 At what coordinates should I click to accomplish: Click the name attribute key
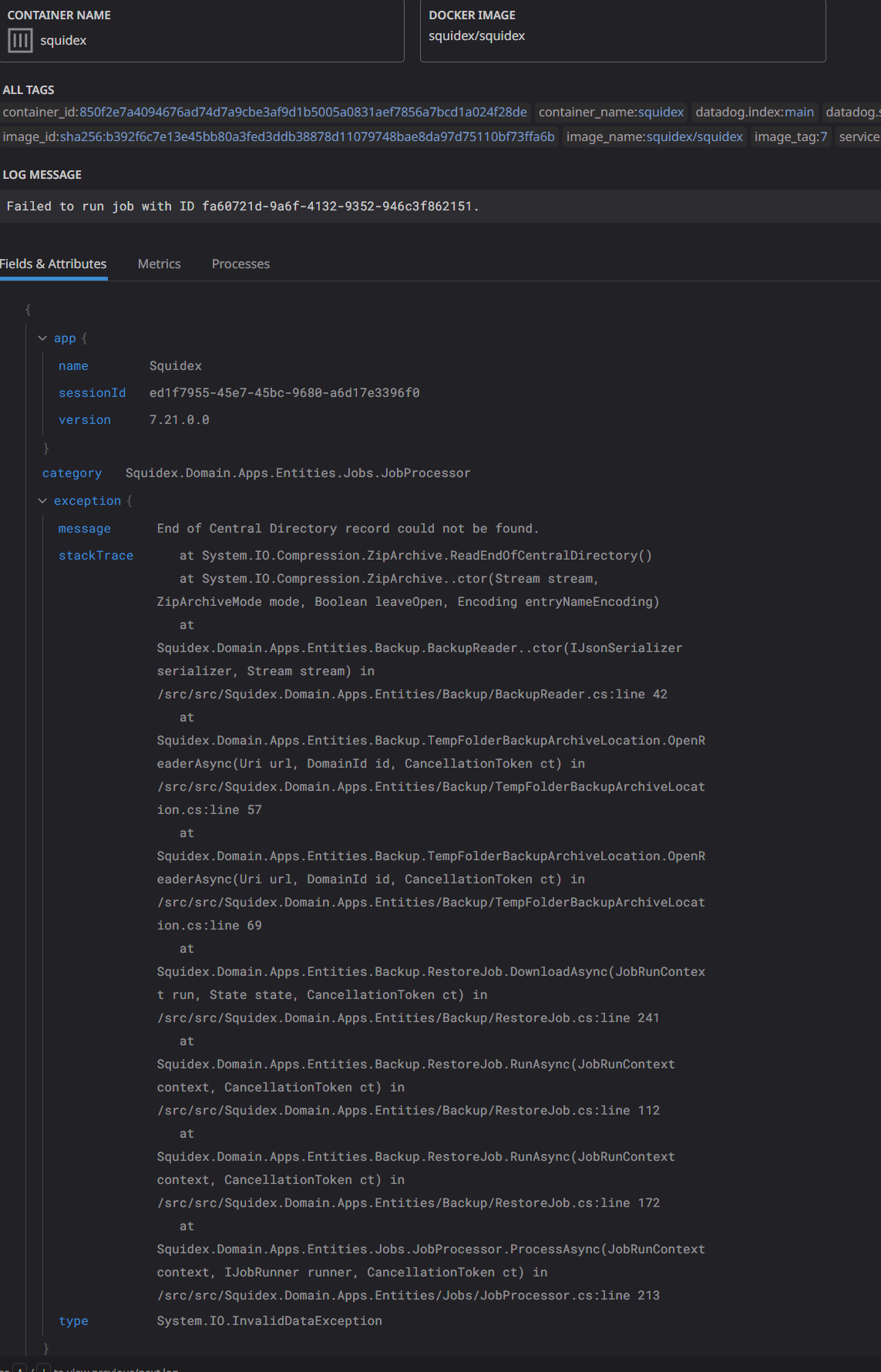[x=73, y=366]
